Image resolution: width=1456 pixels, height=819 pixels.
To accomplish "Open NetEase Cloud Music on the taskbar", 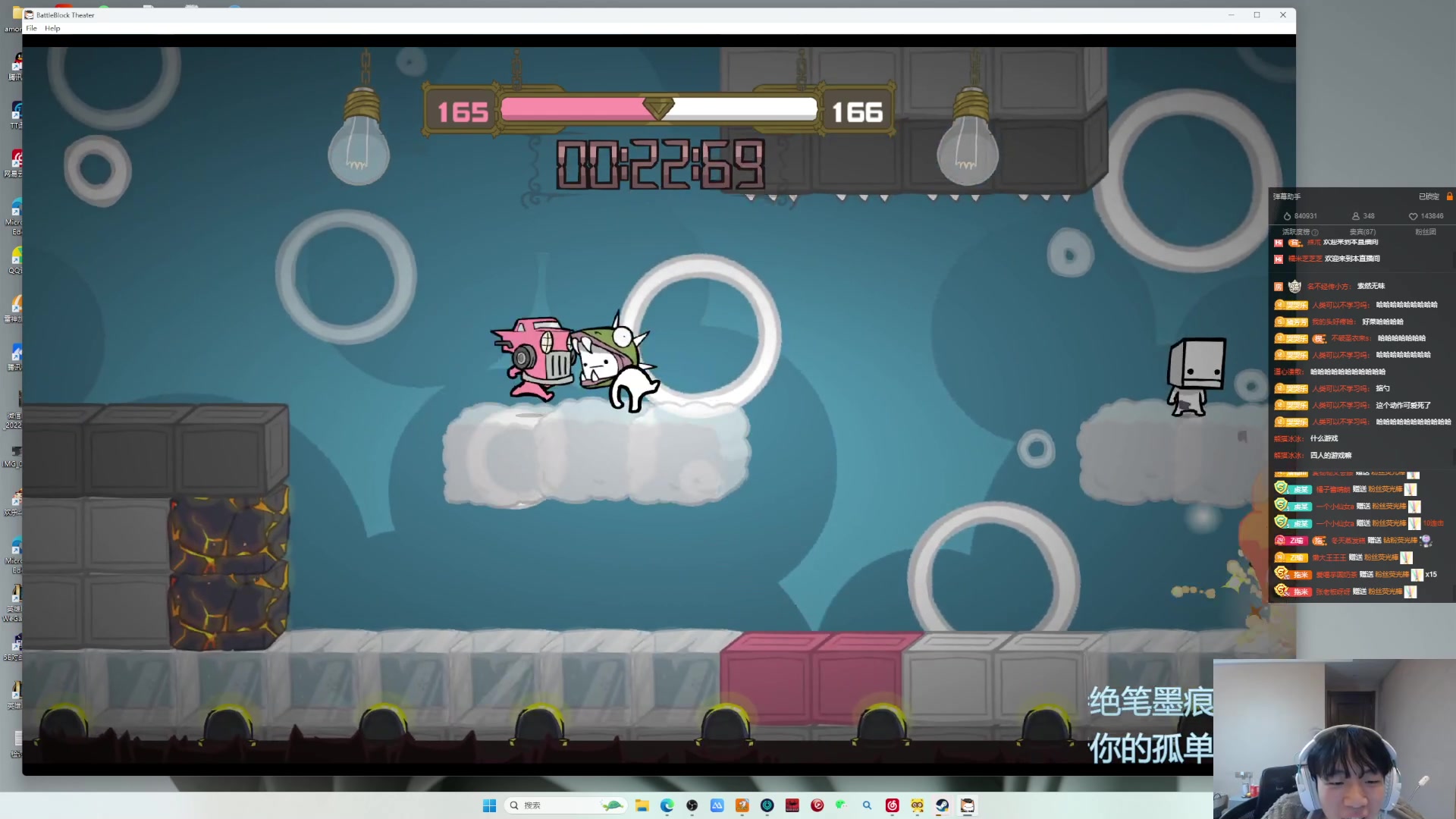I will click(893, 805).
